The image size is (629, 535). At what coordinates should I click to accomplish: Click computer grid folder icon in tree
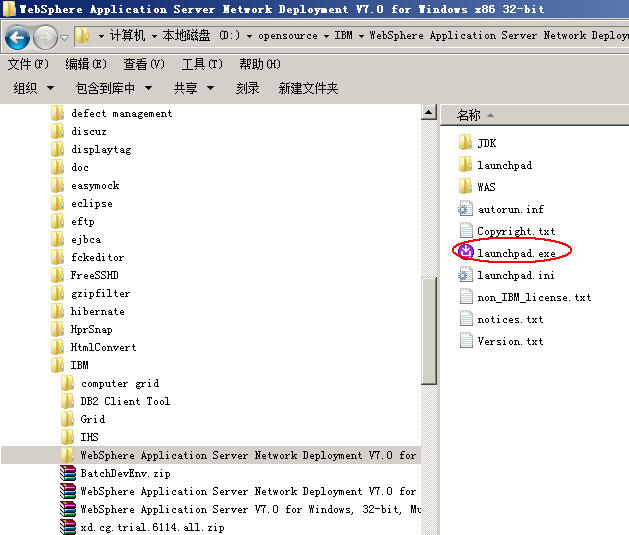pos(67,383)
